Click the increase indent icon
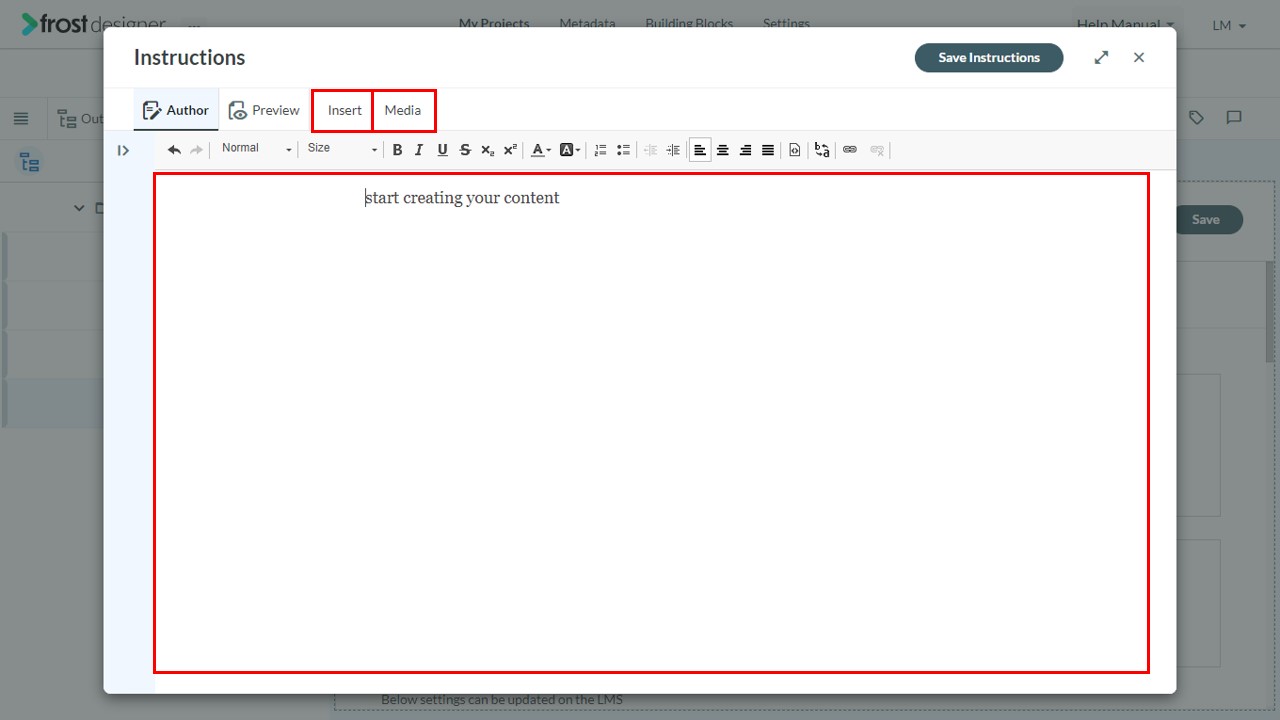 tap(673, 150)
